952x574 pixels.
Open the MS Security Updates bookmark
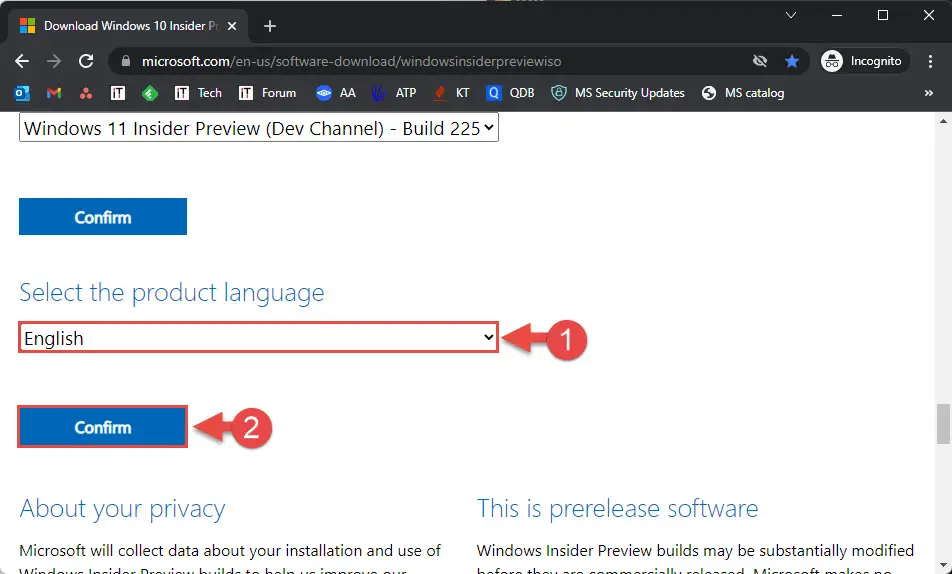617,93
